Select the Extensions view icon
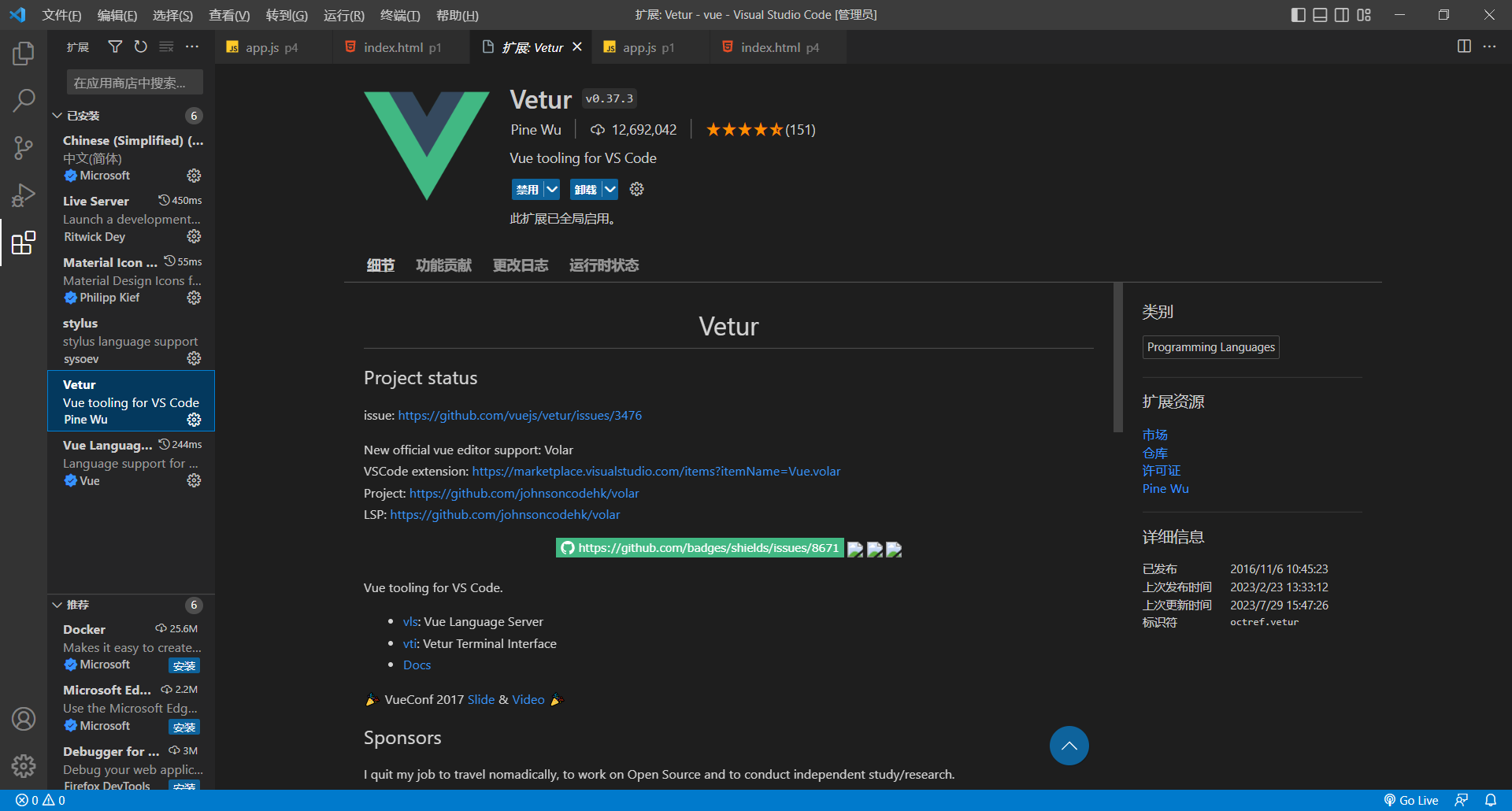The image size is (1512, 811). 24,243
